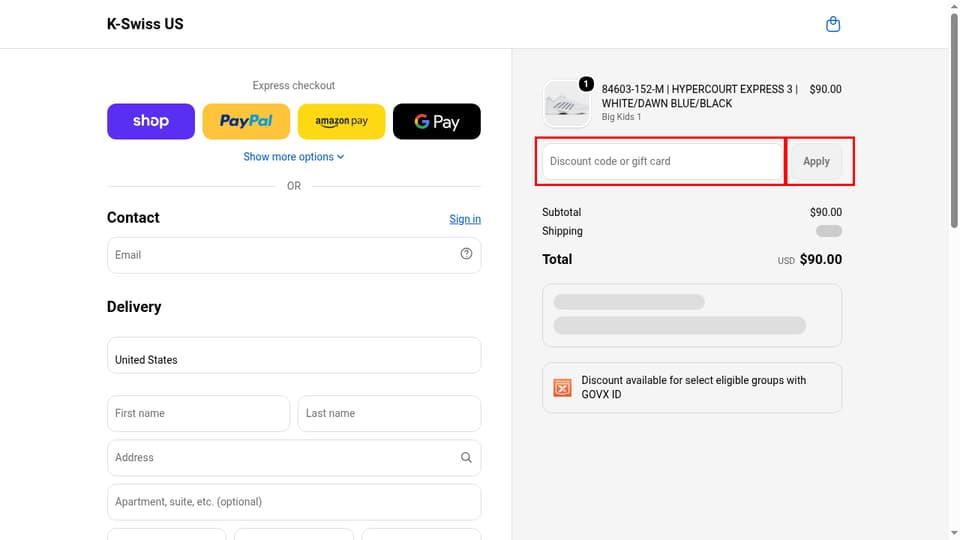This screenshot has height=540, width=960.
Task: Focus the First name field
Action: click(x=198, y=413)
